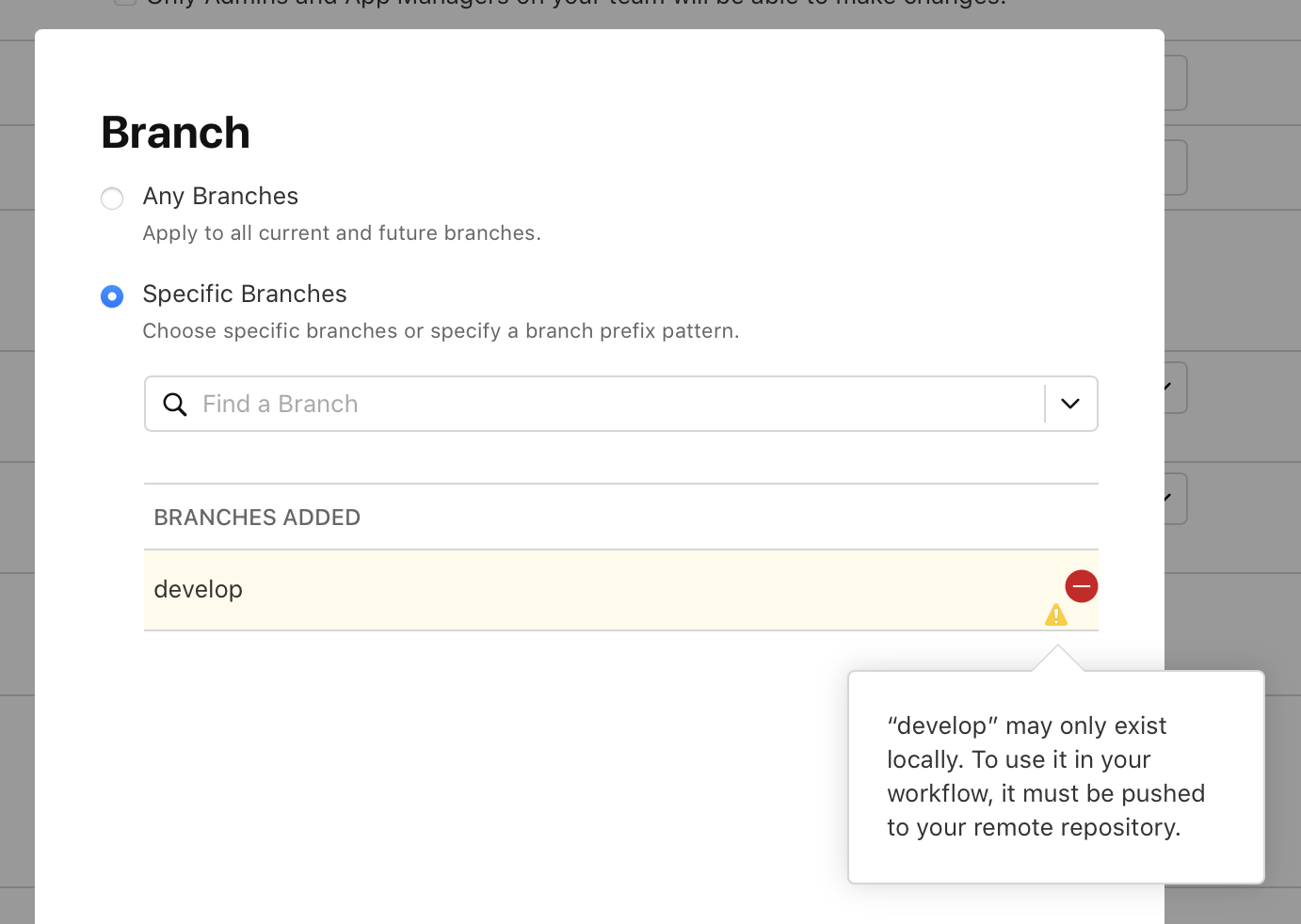Click second dimmed field right of dialog

[1176, 167]
